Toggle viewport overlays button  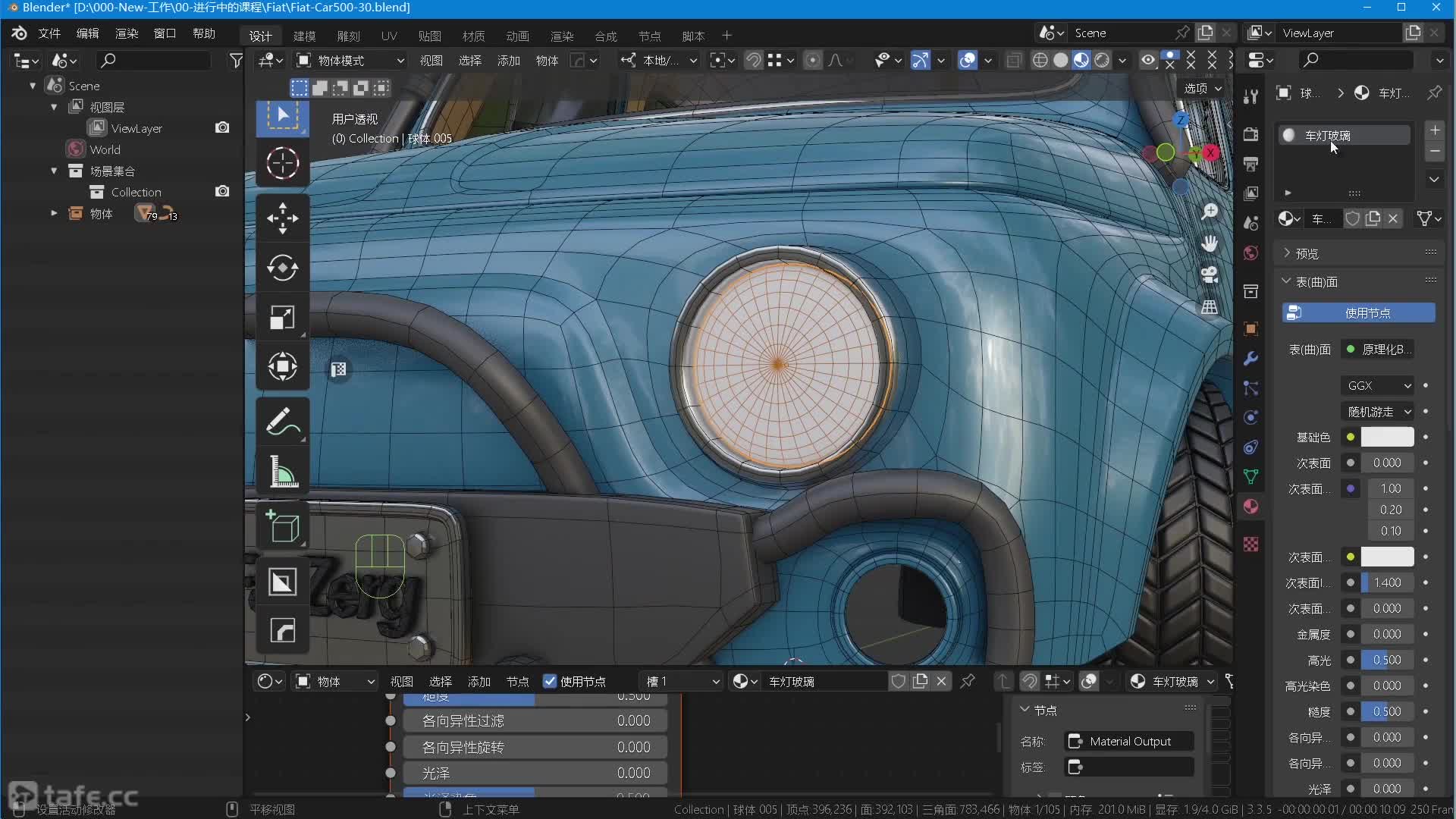[968, 61]
